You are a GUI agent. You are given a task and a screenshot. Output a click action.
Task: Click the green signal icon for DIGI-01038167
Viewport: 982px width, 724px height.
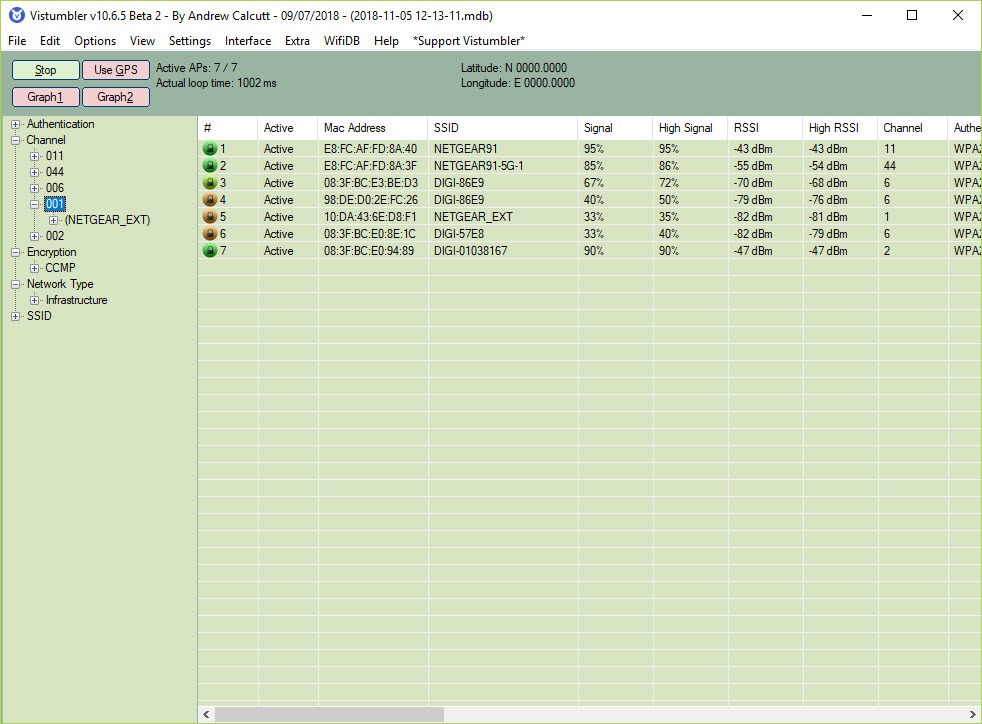210,251
